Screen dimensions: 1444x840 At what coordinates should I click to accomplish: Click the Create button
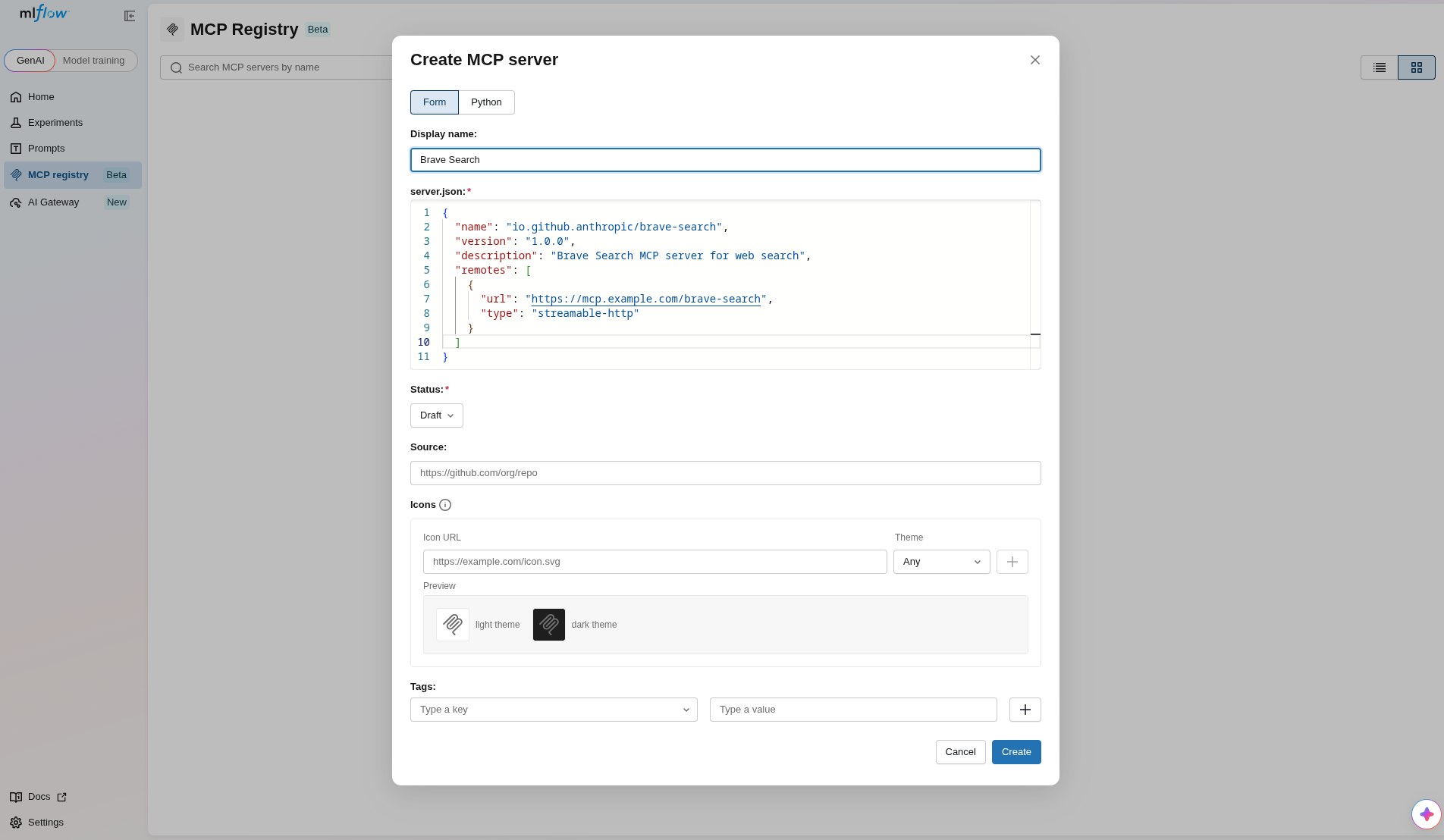pyautogui.click(x=1016, y=752)
